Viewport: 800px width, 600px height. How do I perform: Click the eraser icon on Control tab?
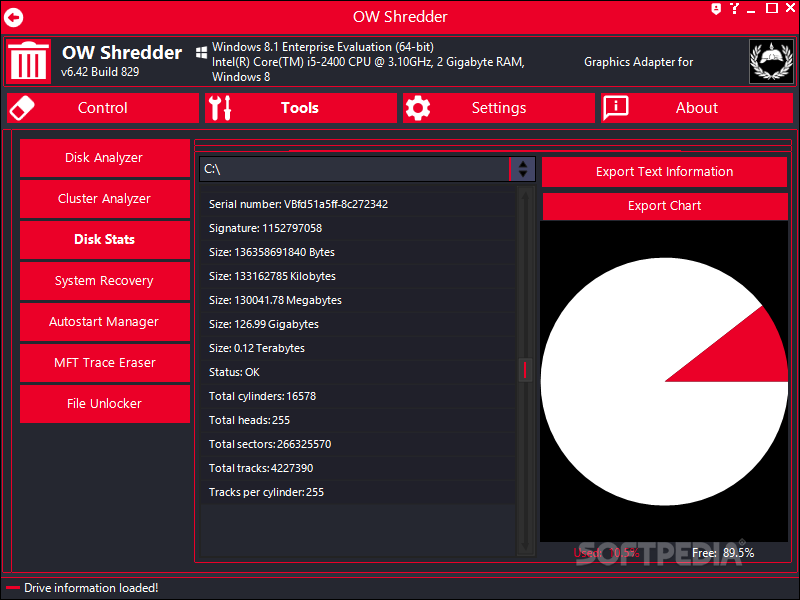pyautogui.click(x=22, y=108)
